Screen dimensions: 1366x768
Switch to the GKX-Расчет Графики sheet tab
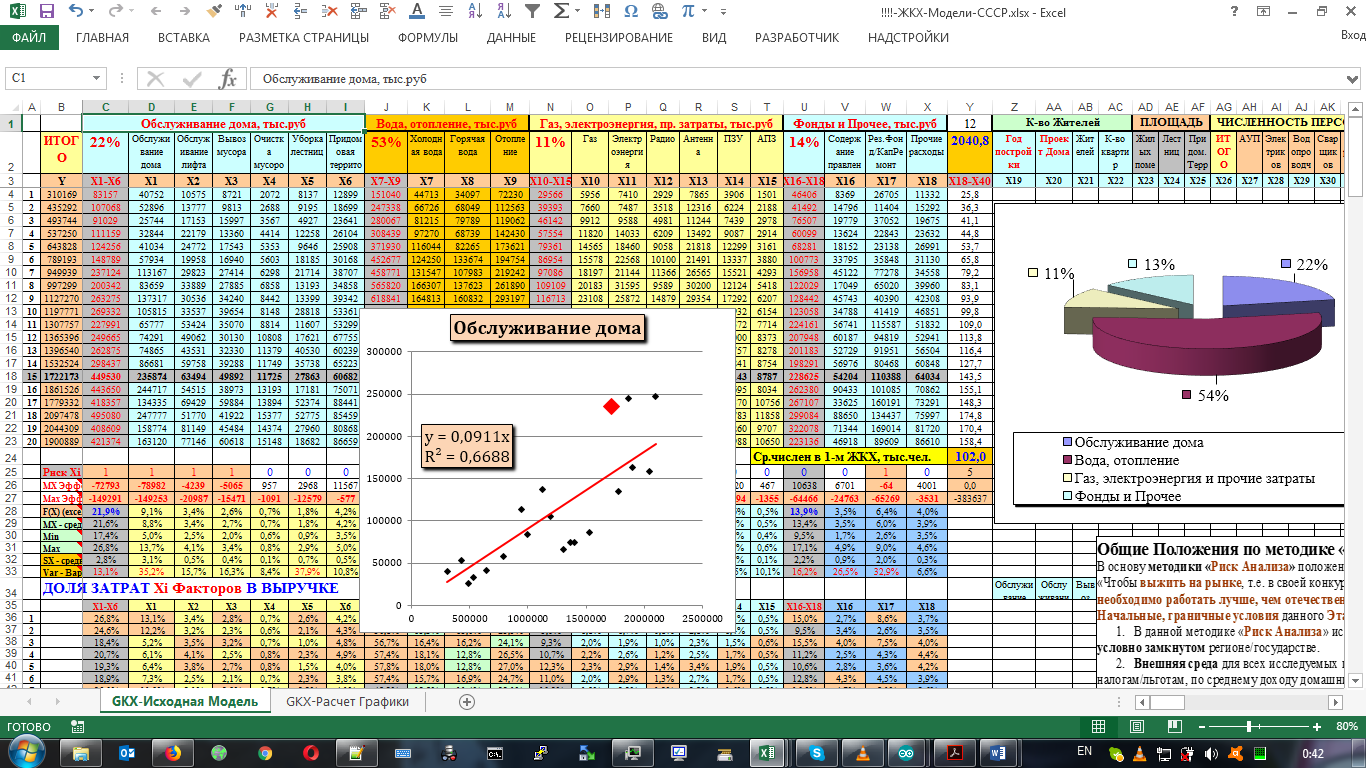[348, 701]
